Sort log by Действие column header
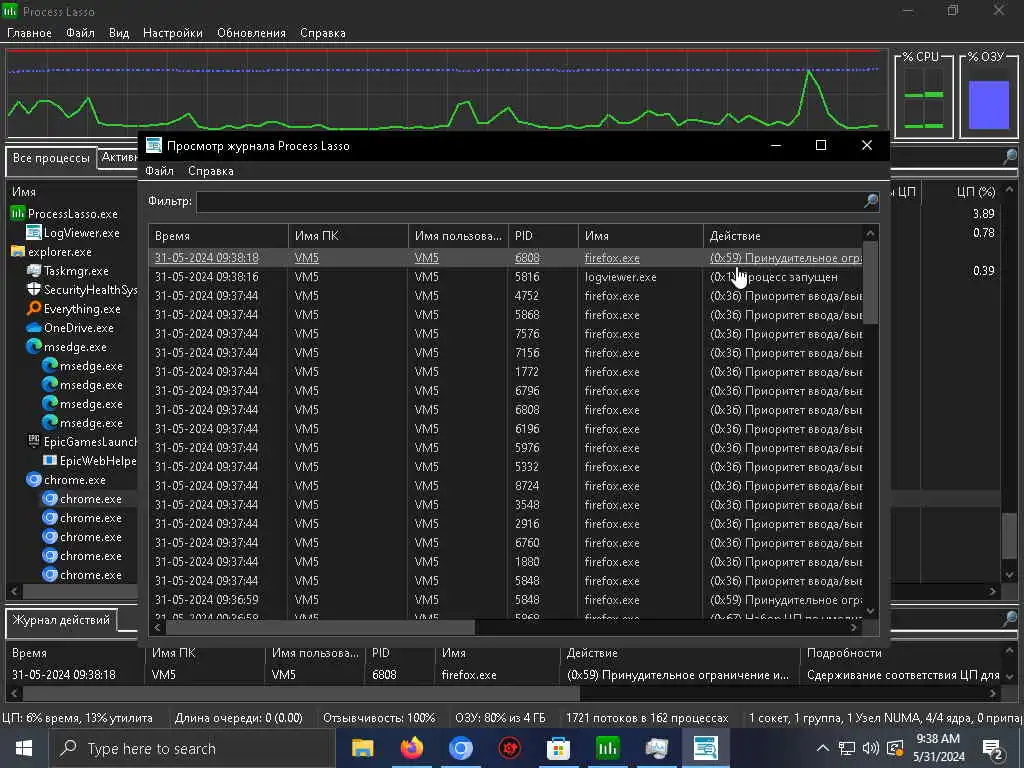The image size is (1024, 768). click(x=783, y=236)
